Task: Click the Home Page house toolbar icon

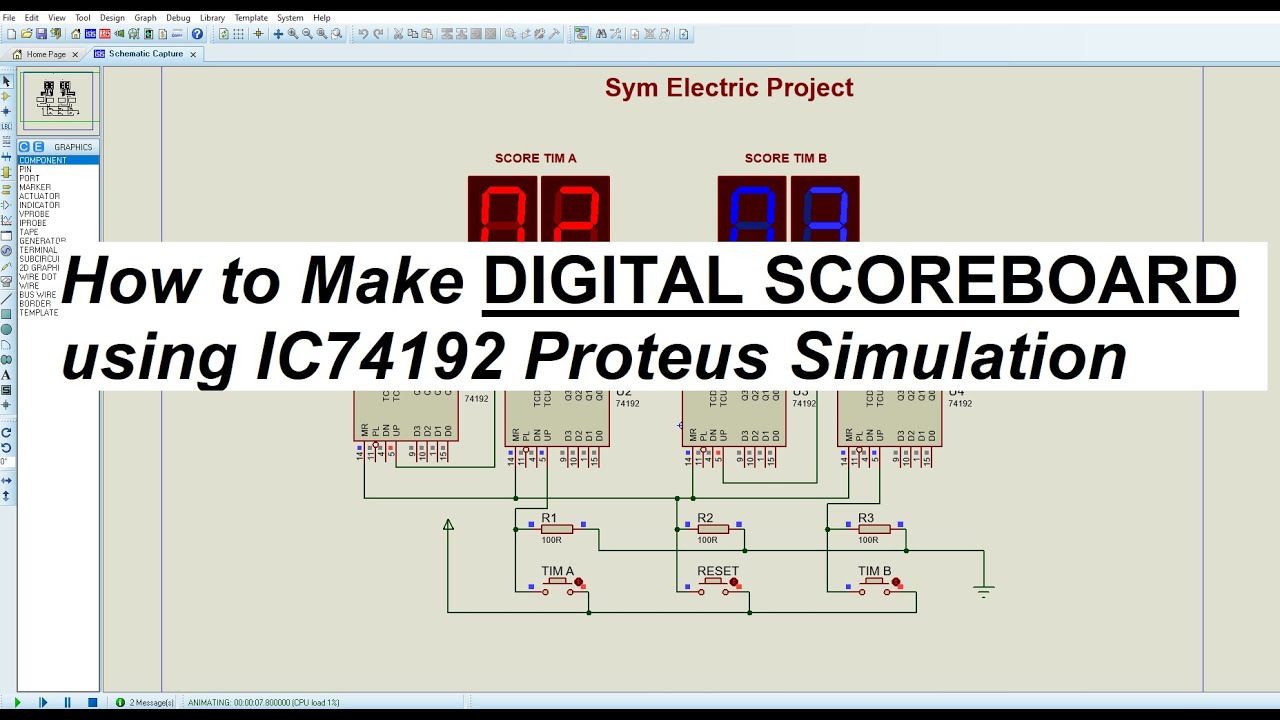Action: pyautogui.click(x=75, y=34)
